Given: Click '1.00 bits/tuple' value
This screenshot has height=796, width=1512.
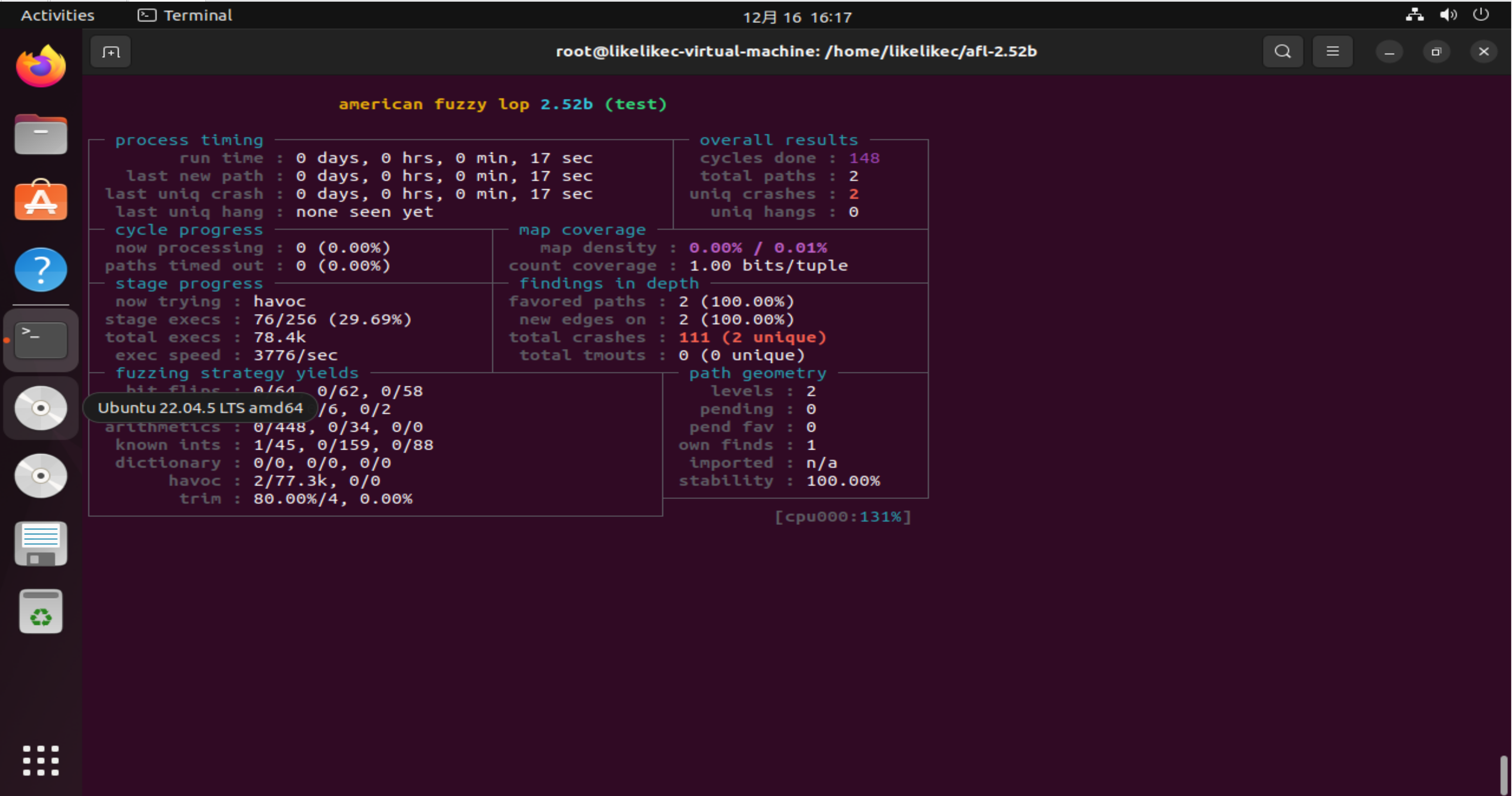Looking at the screenshot, I should point(768,266).
